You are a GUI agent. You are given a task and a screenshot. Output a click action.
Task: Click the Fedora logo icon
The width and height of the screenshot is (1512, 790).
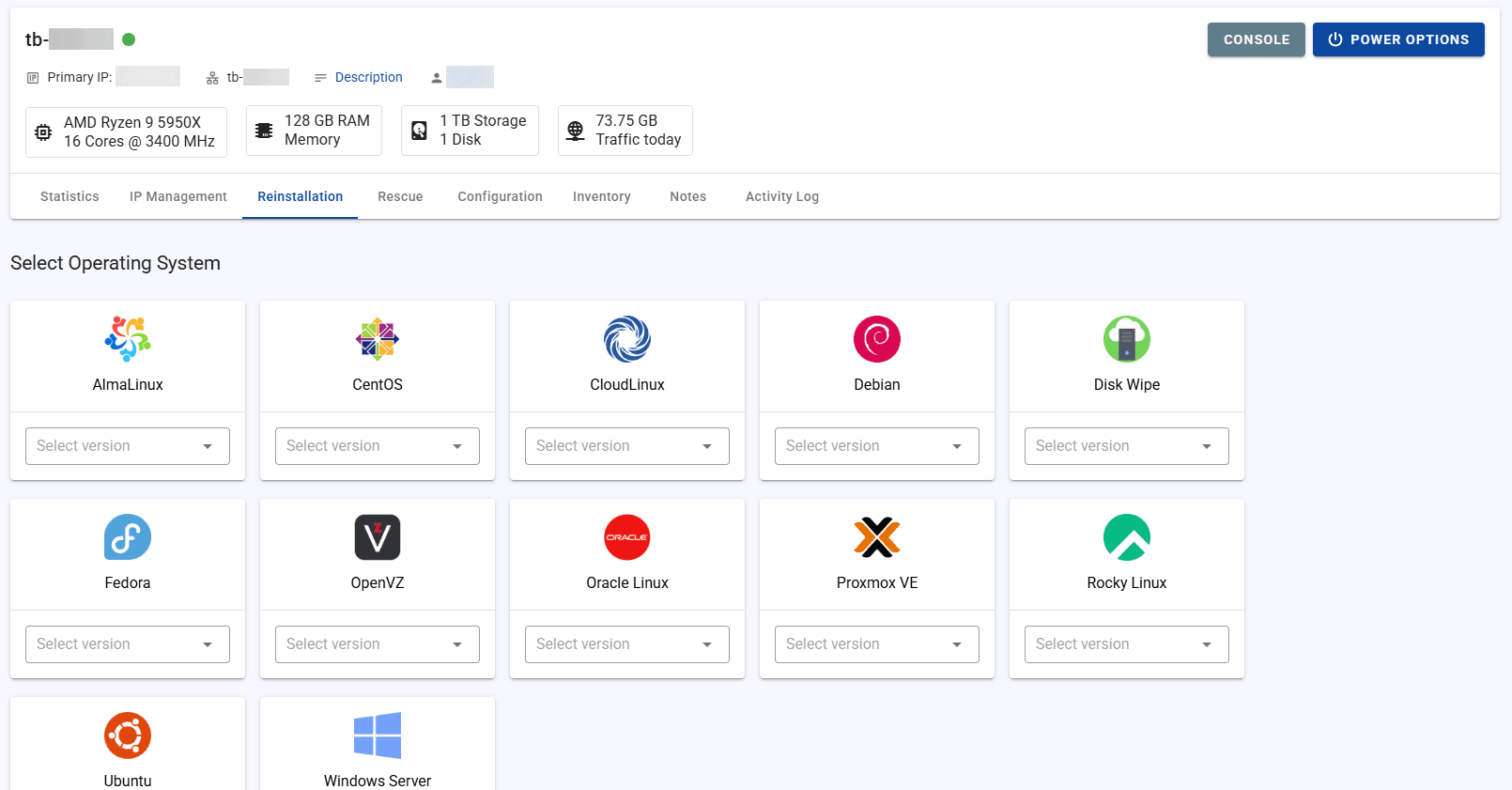click(128, 537)
